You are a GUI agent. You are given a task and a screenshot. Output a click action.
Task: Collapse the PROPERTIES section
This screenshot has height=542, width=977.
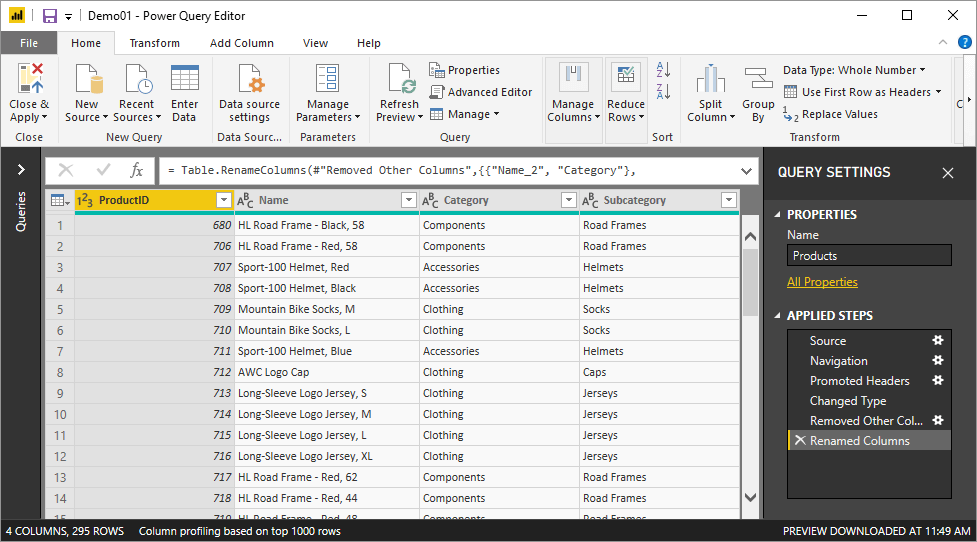click(777, 214)
